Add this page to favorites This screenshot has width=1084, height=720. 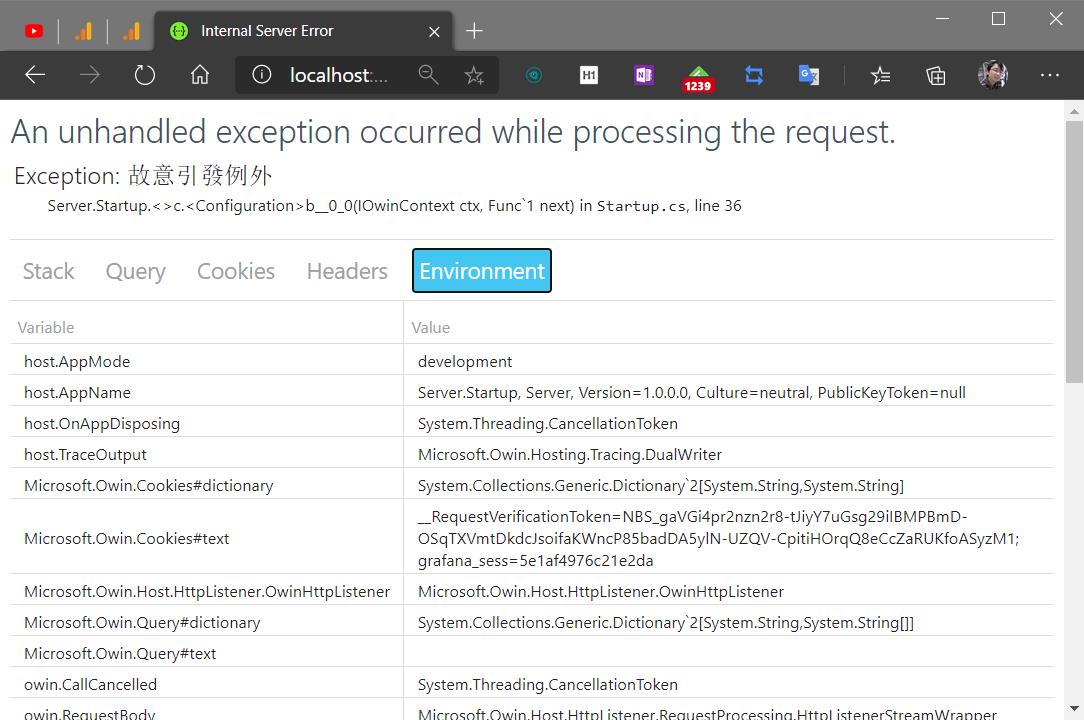pos(473,75)
